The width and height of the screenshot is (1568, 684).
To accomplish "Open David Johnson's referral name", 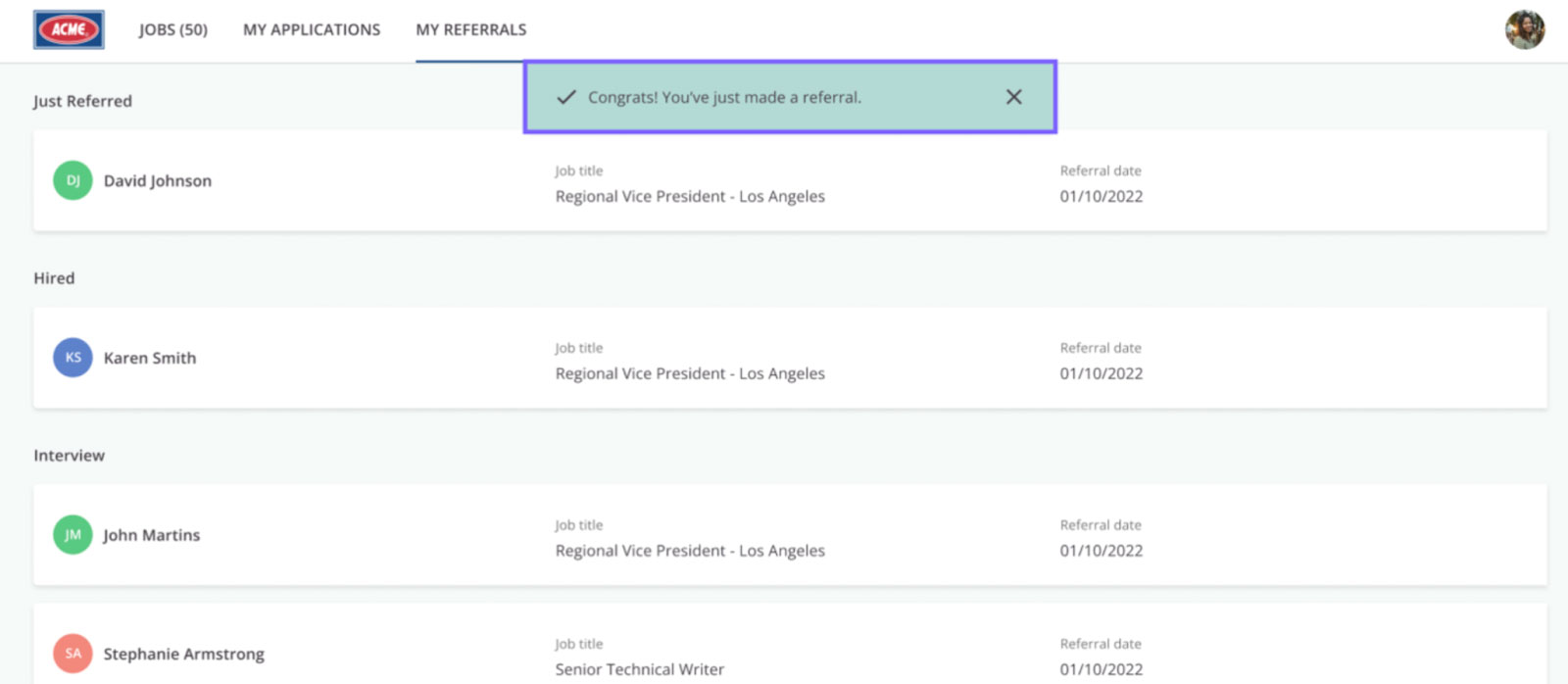I will (158, 180).
